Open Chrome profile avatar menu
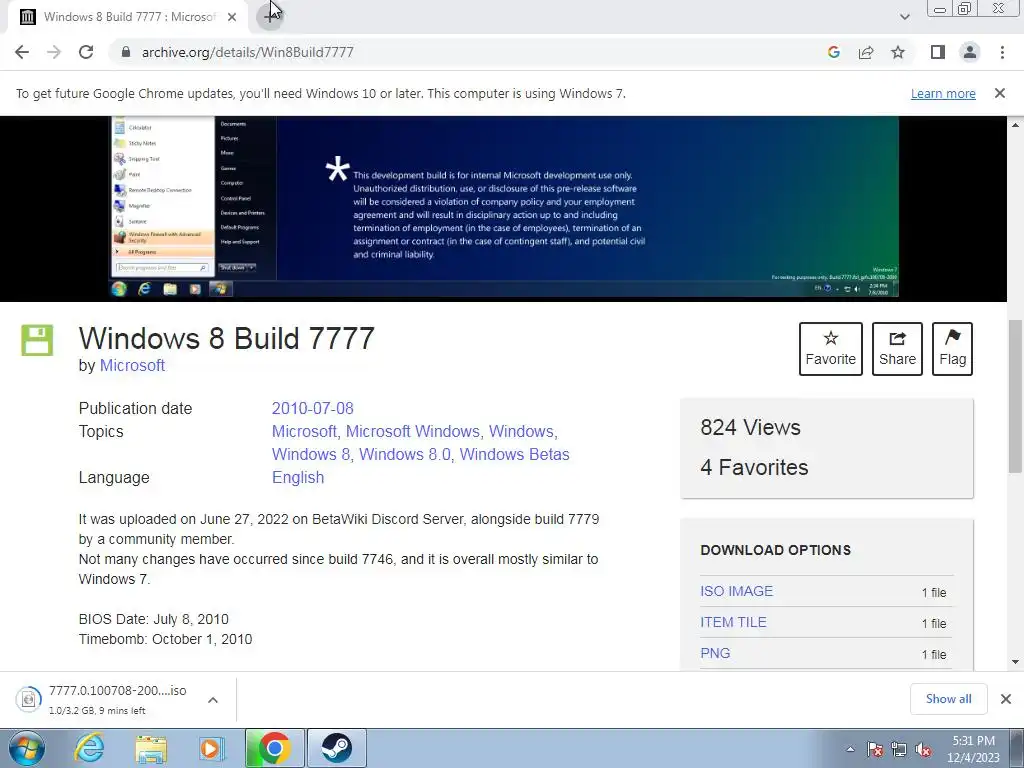The image size is (1024, 768). (970, 52)
